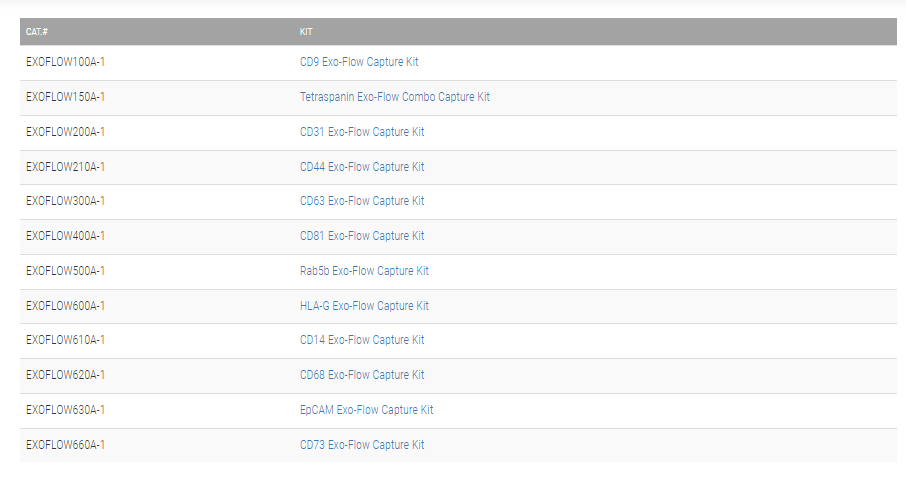Select the EXOFLOW630A-1 catalog cell
The image size is (906, 477).
click(65, 410)
